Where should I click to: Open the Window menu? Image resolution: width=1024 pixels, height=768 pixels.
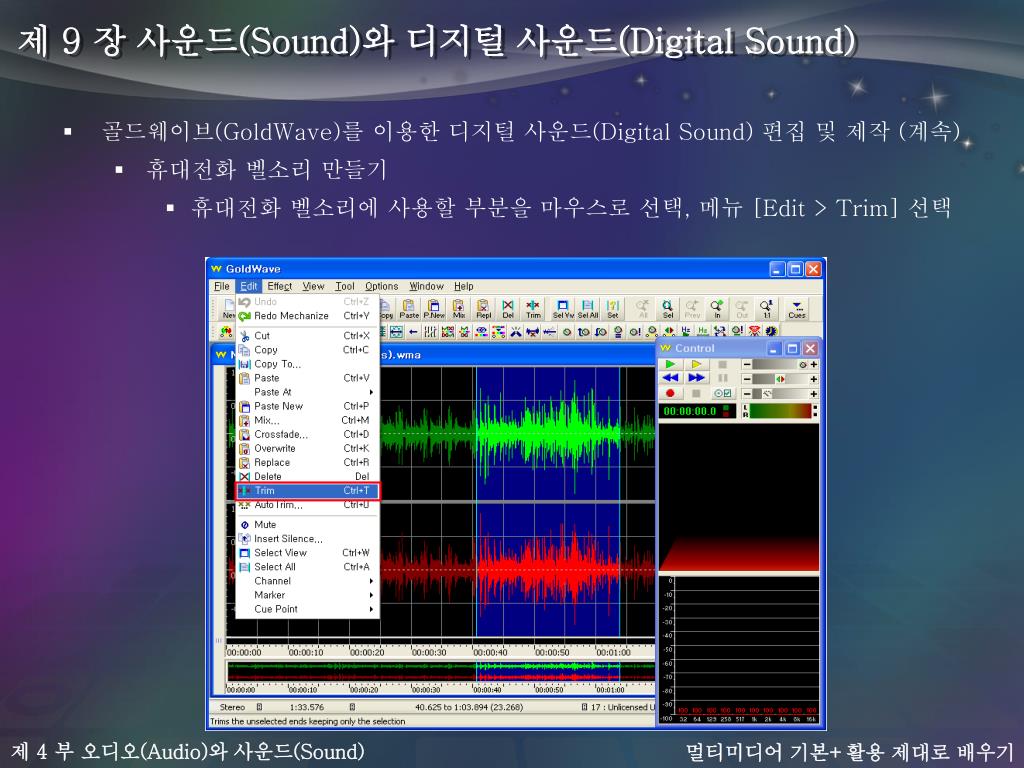click(426, 286)
